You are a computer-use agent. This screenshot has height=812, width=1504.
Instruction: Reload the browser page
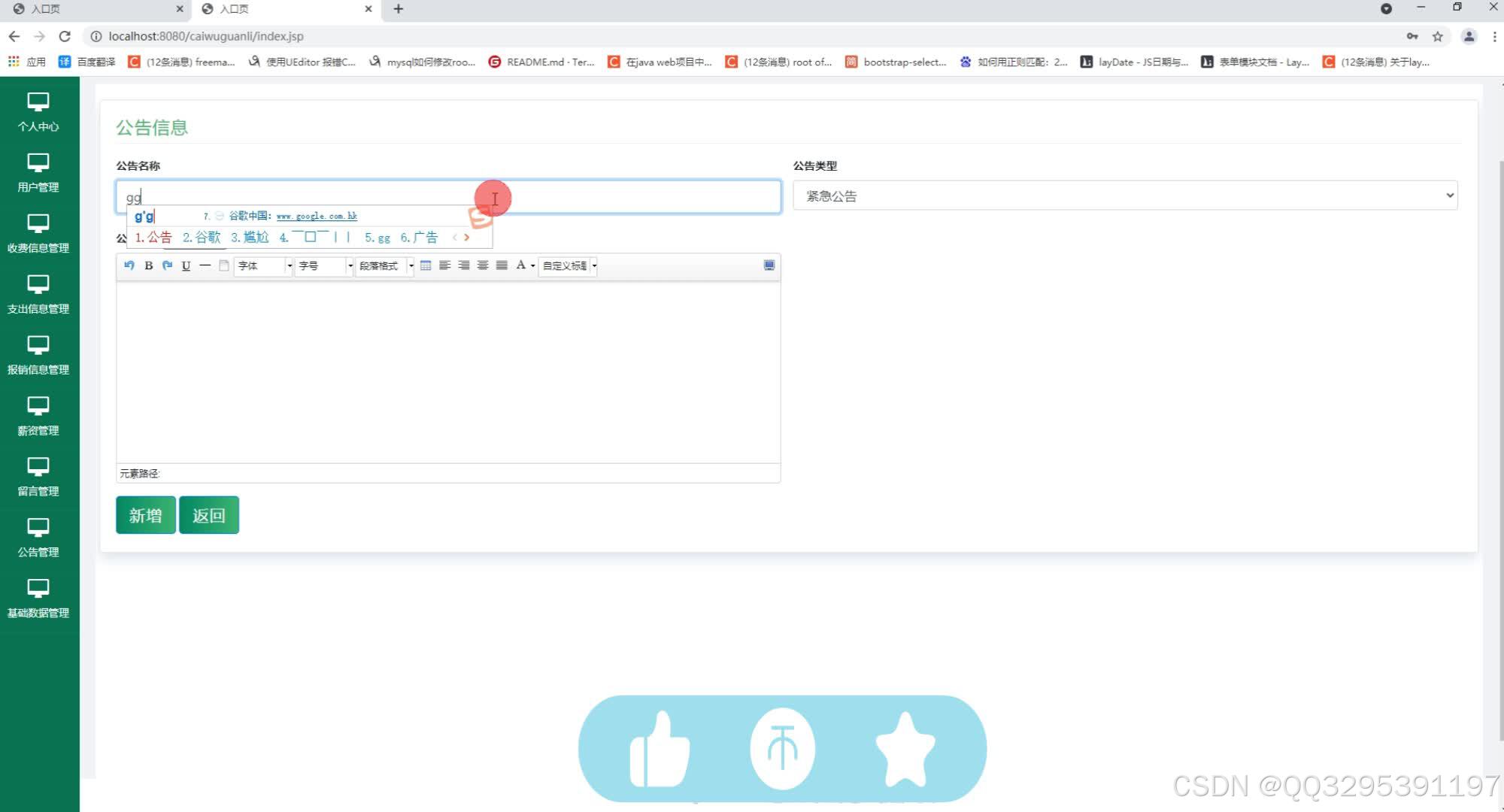tap(65, 36)
